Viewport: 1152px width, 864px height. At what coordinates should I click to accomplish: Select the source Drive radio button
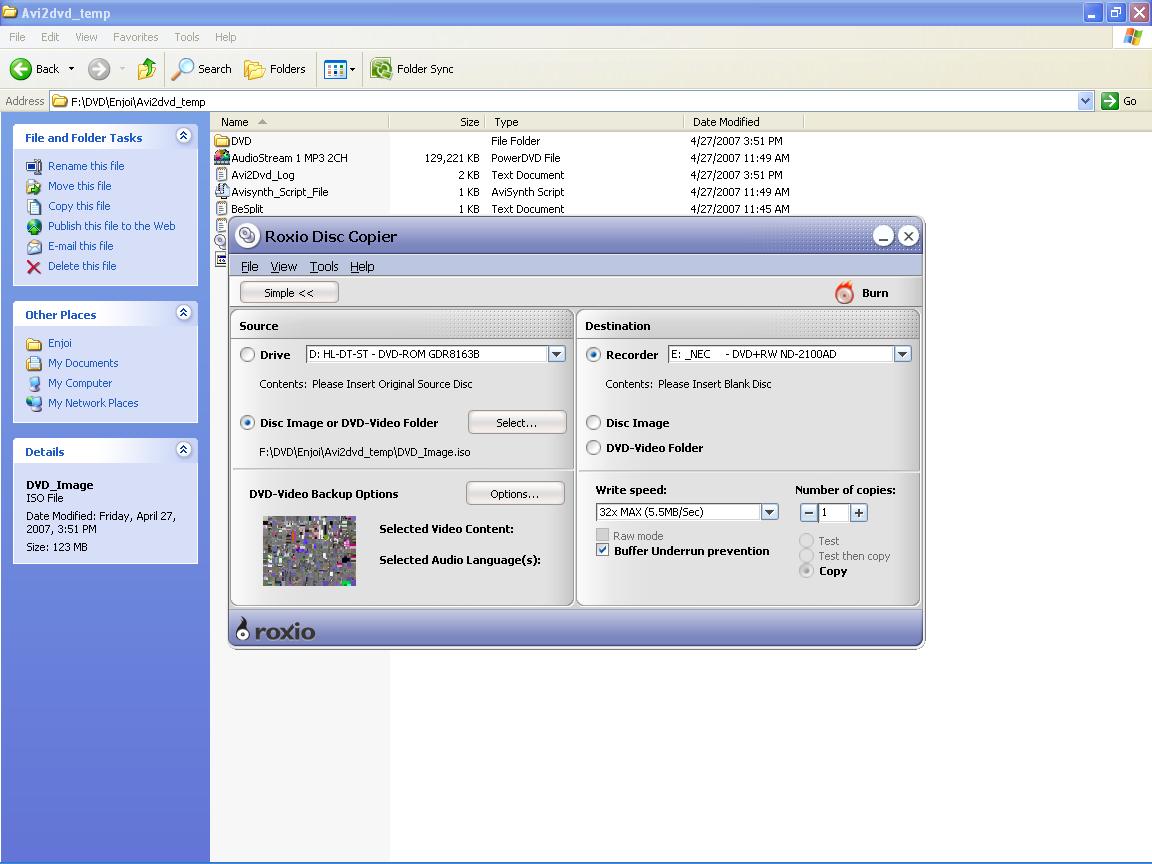coord(248,355)
